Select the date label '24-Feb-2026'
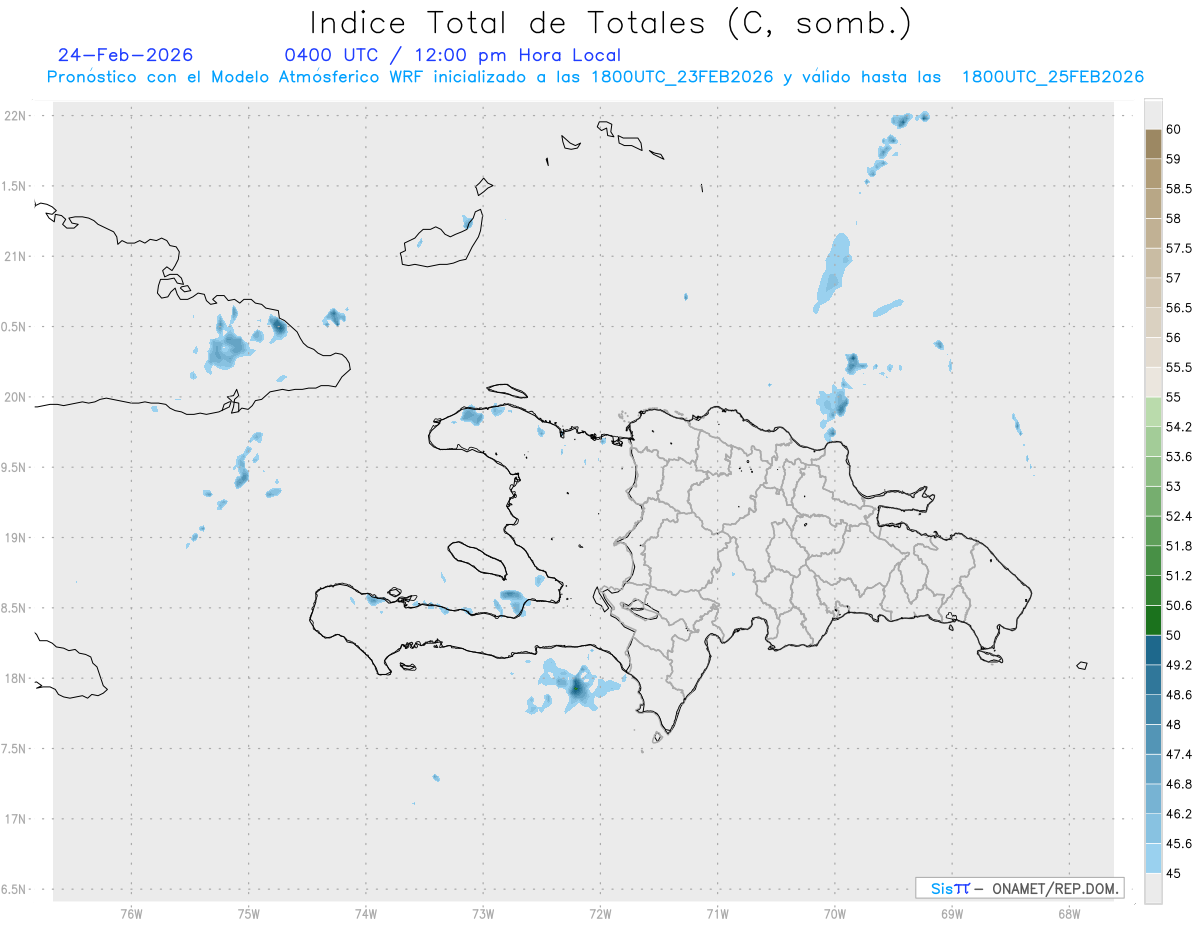This screenshot has height=927, width=1200. (126, 56)
